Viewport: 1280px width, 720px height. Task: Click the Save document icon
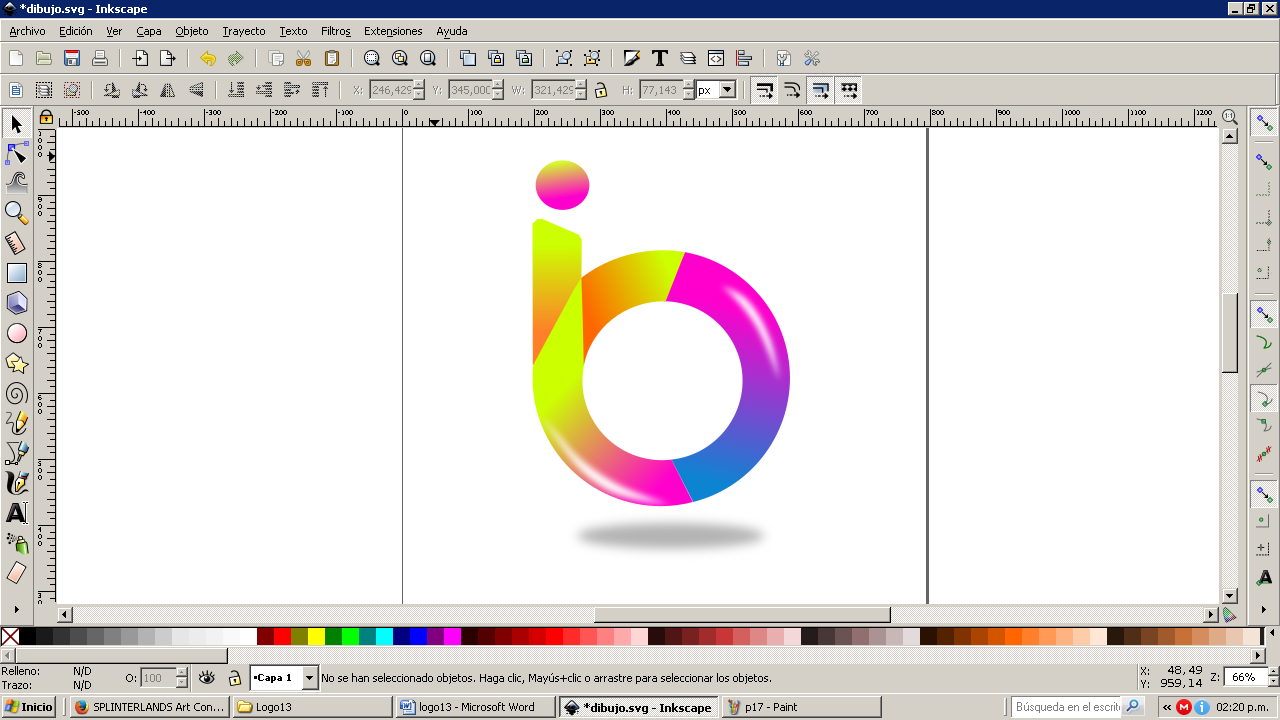click(x=72, y=59)
